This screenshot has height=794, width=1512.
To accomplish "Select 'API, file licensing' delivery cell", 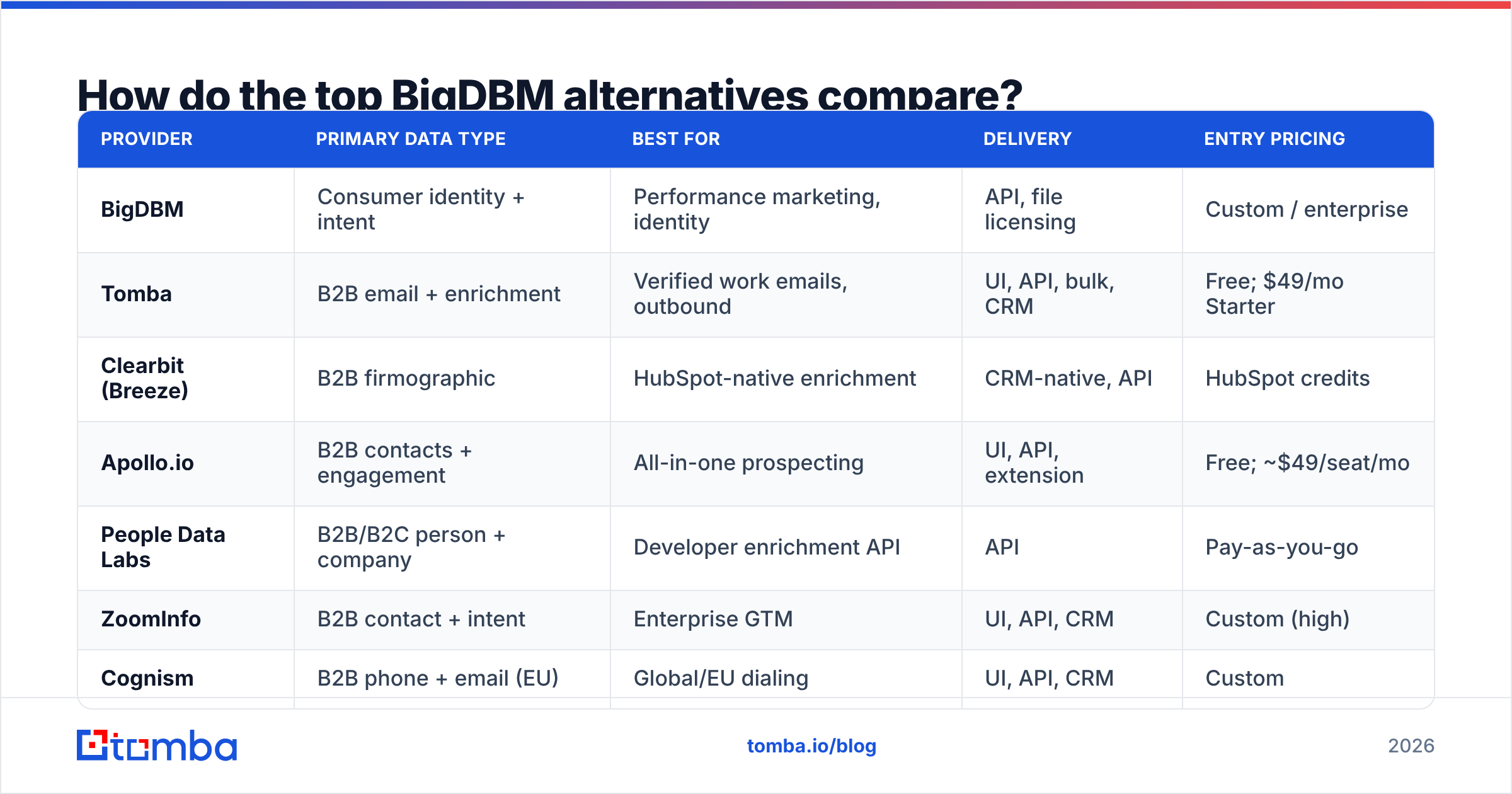I will [1072, 210].
